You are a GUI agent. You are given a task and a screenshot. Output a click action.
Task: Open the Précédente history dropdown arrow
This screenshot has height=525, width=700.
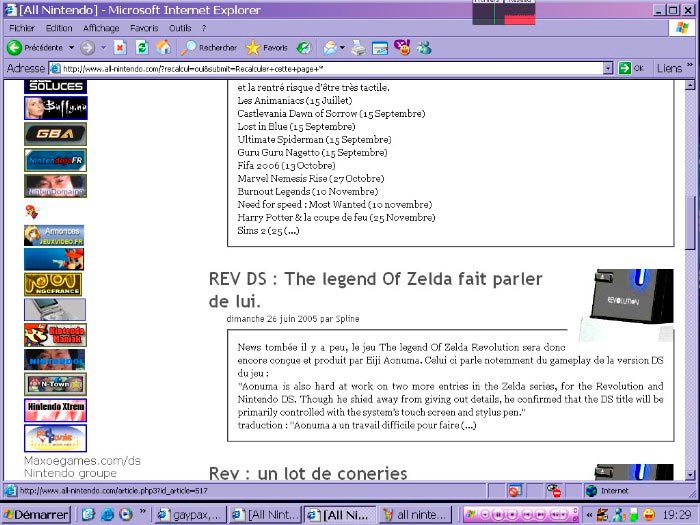tap(71, 47)
